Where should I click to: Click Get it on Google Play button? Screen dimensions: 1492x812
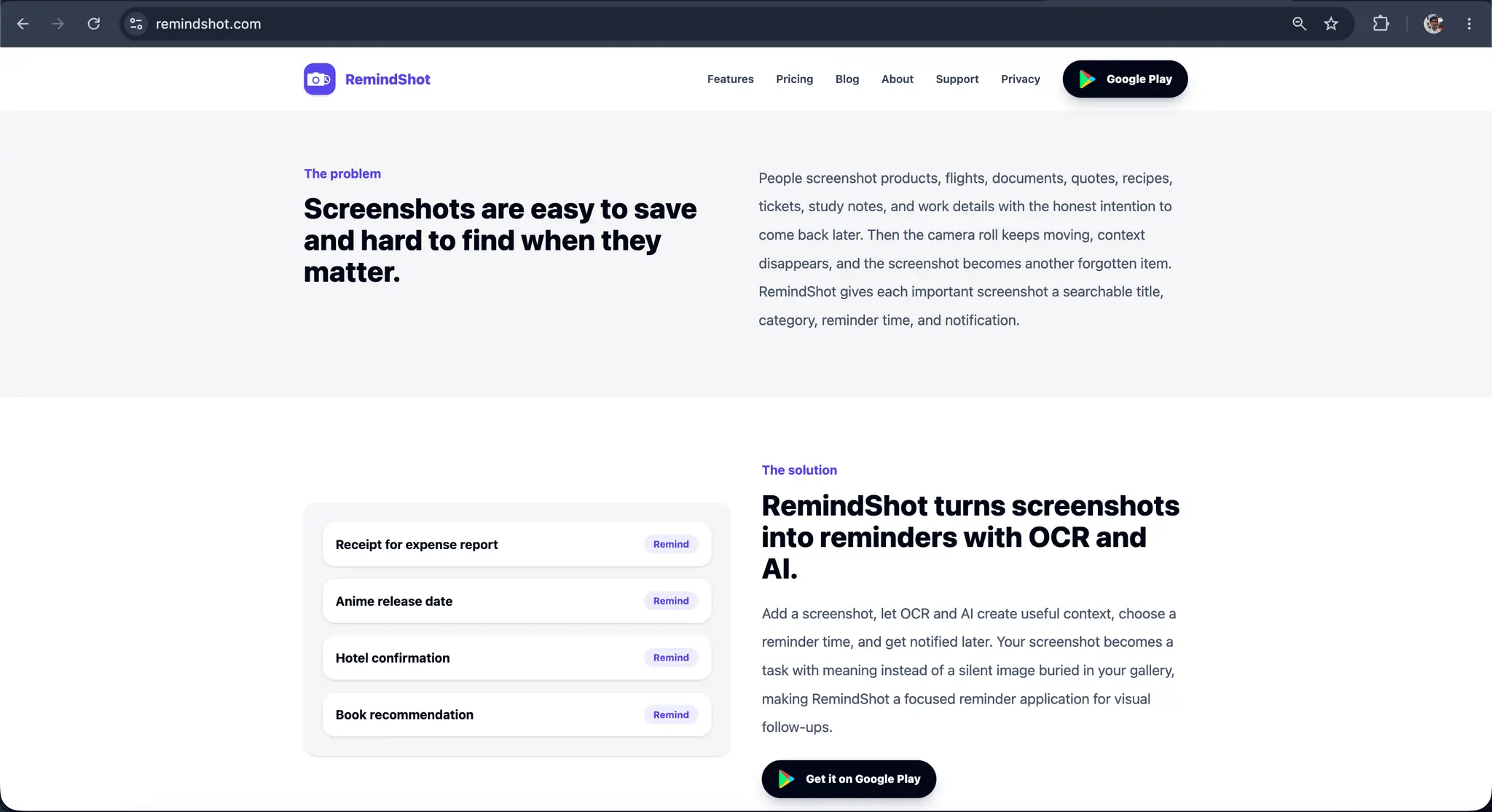(849, 779)
